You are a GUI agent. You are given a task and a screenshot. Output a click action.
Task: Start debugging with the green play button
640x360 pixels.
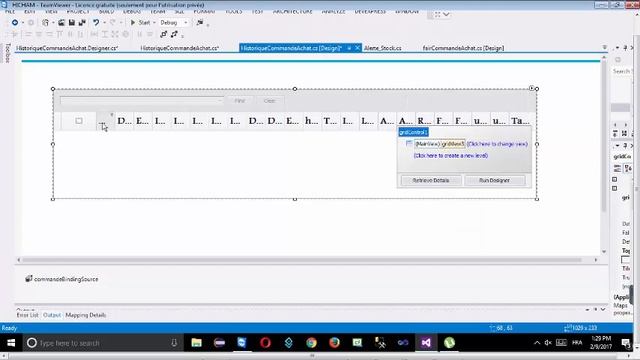pyautogui.click(x=133, y=22)
